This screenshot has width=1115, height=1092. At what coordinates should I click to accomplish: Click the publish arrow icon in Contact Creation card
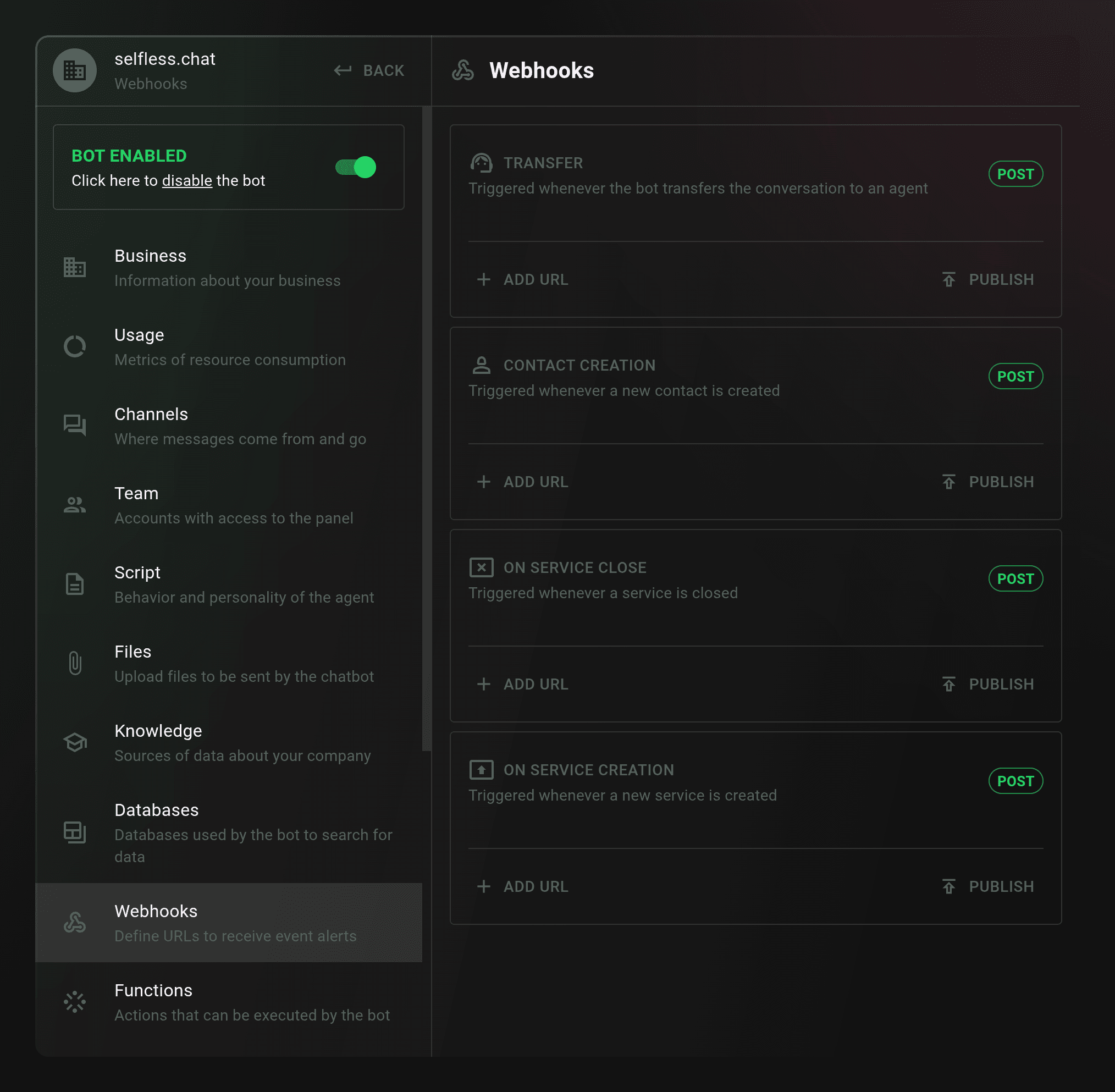[948, 482]
